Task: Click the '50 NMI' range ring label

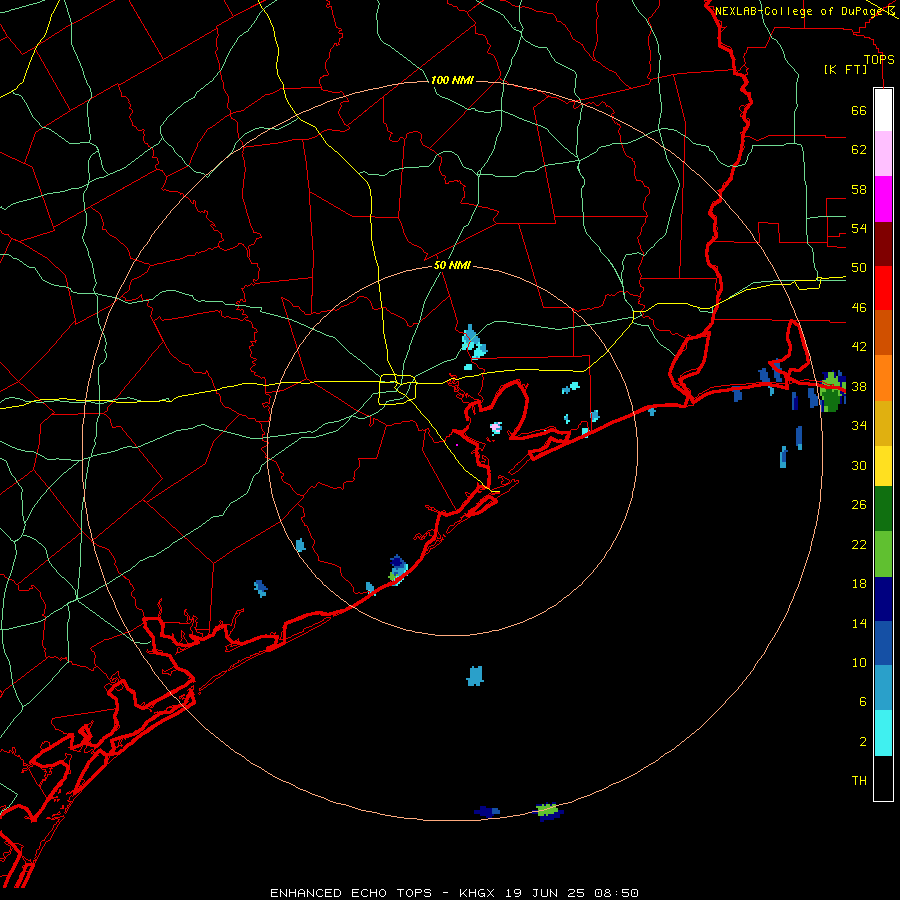Action: [452, 265]
